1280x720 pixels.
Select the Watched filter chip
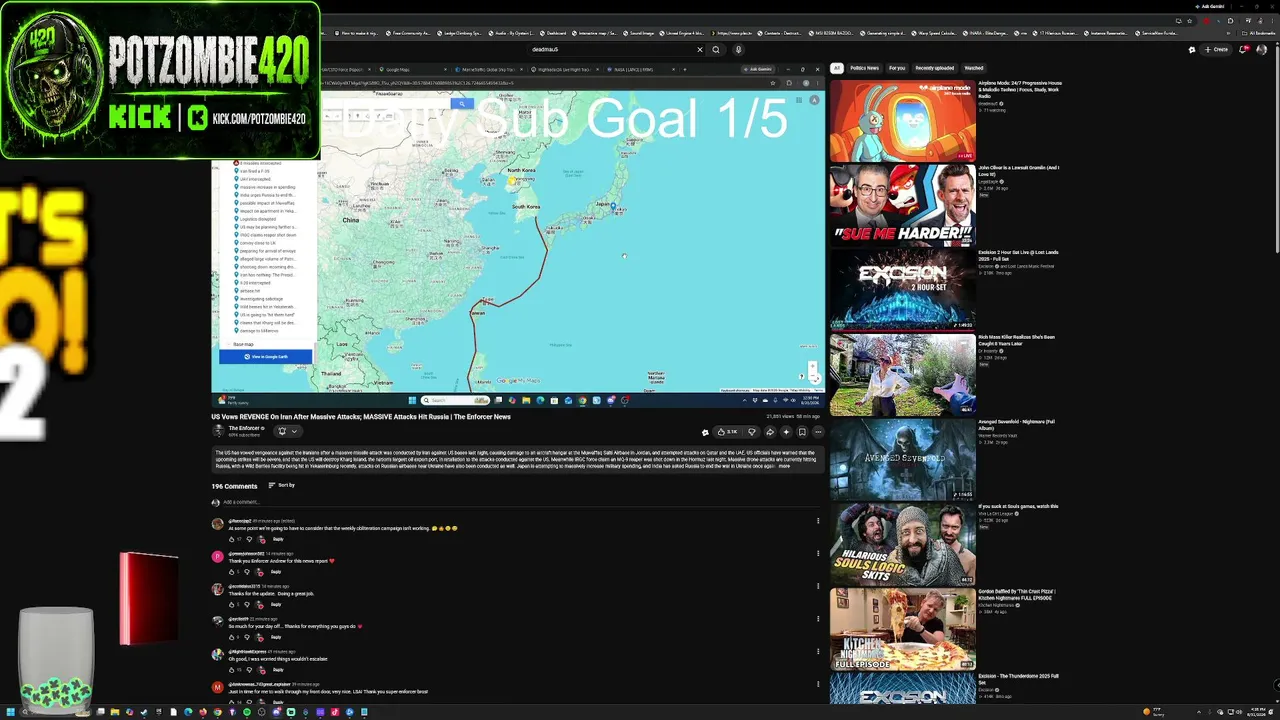pos(973,68)
